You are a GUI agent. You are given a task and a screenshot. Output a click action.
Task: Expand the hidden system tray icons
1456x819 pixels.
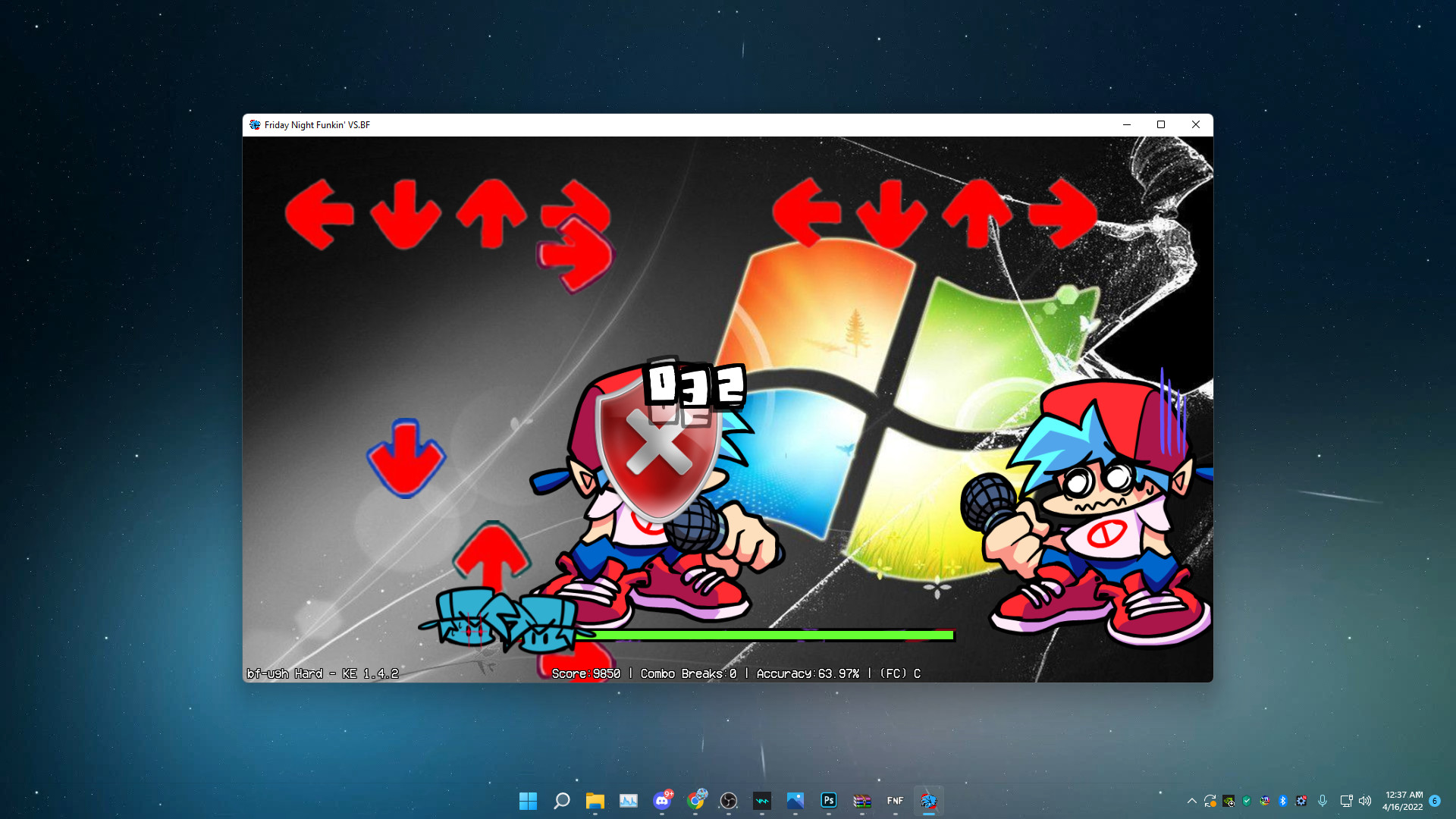click(x=1192, y=801)
